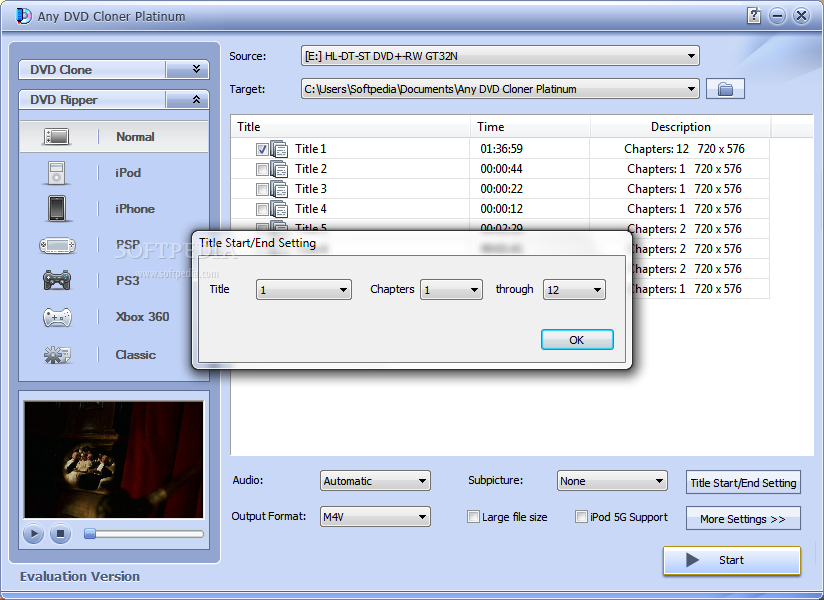Screen dimensions: 824x600
Task: Check the Title 3 checkbox
Action: click(262, 189)
